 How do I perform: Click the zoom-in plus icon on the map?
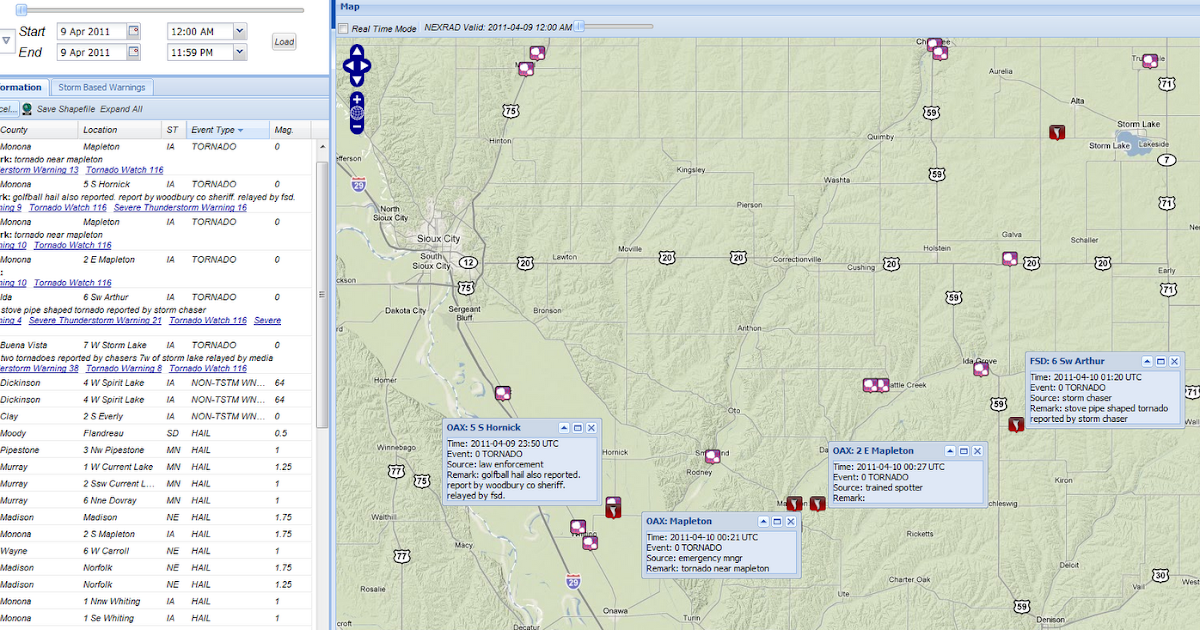[356, 98]
